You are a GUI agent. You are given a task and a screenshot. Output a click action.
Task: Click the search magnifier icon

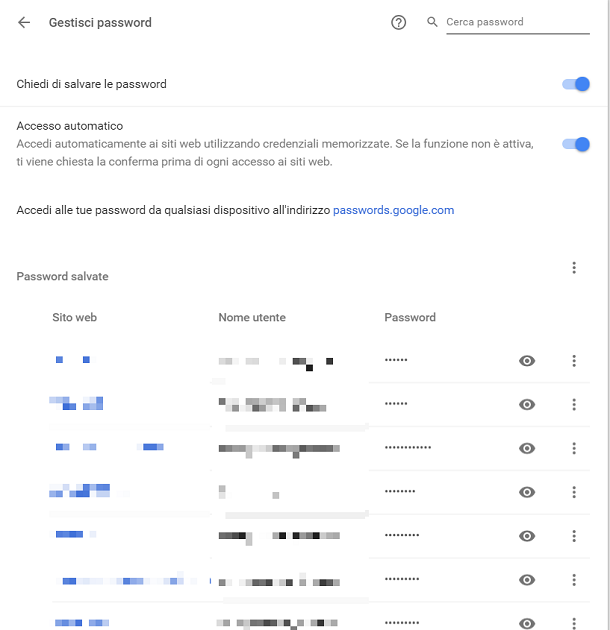[x=432, y=22]
